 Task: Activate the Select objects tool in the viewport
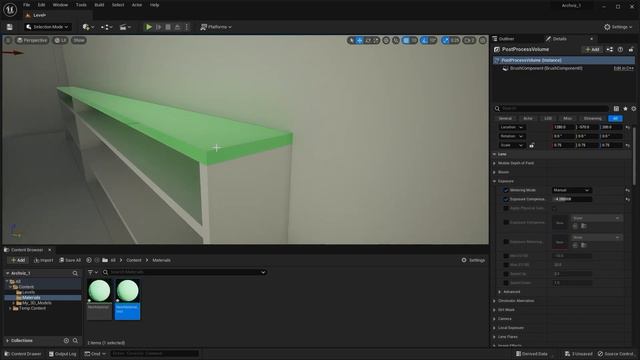(351, 40)
